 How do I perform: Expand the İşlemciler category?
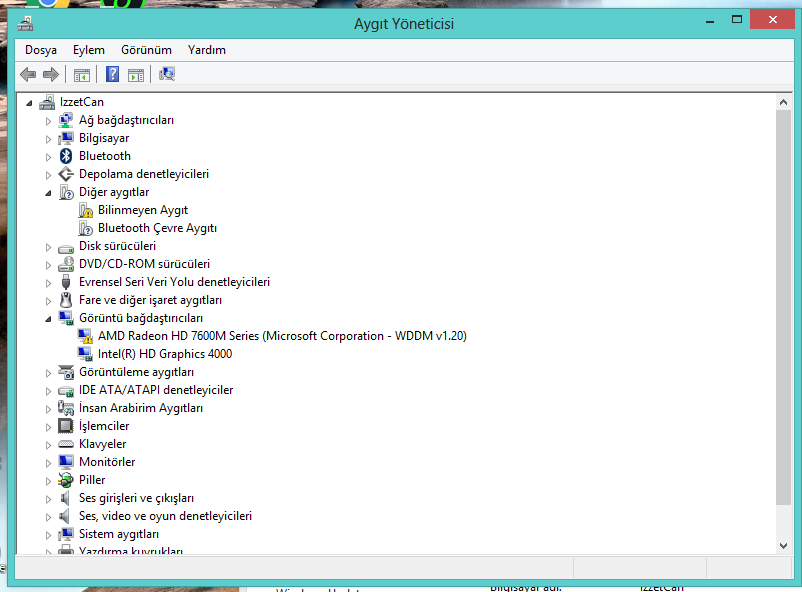48,427
